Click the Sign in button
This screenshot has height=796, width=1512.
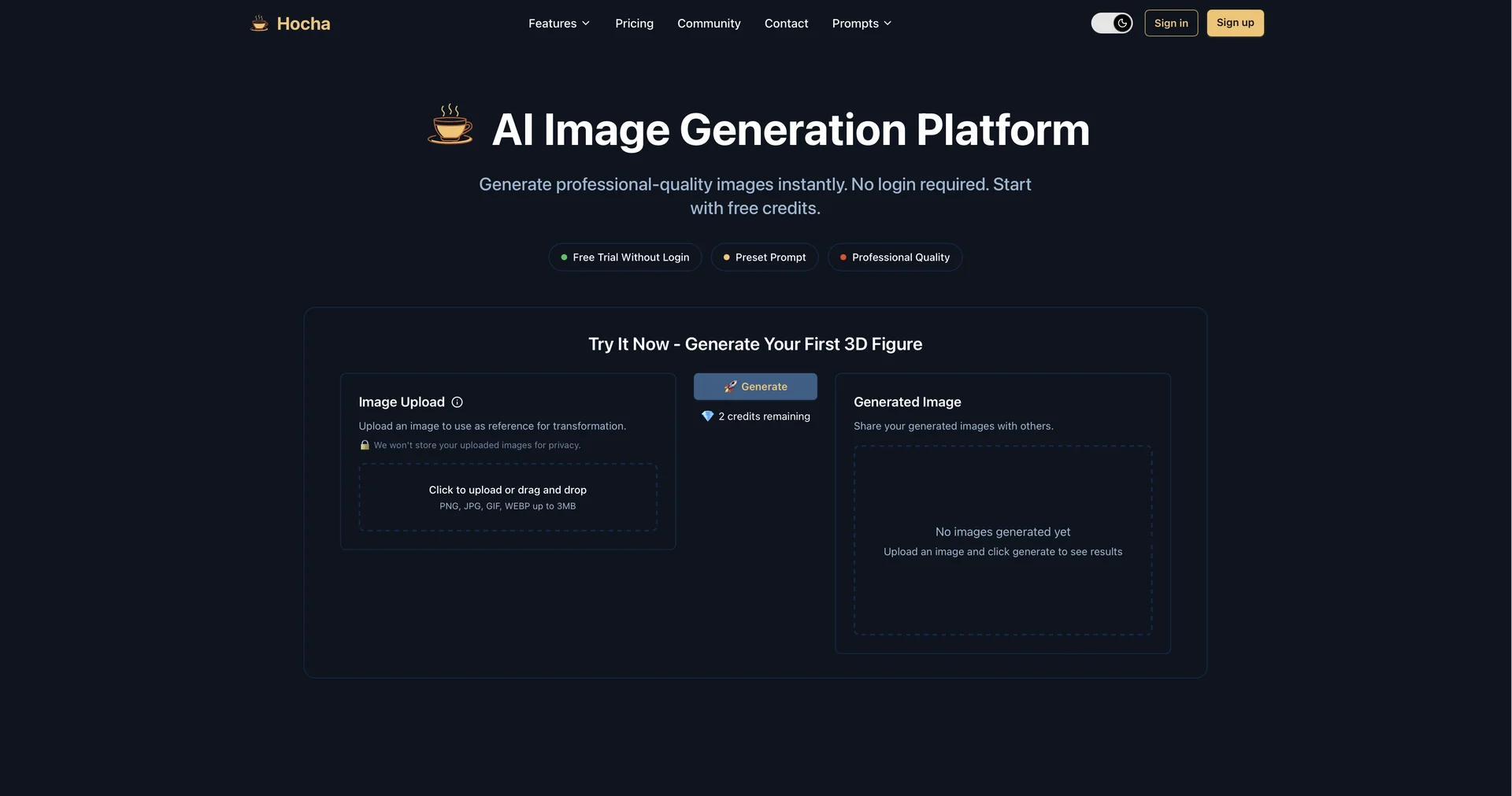coord(1171,24)
